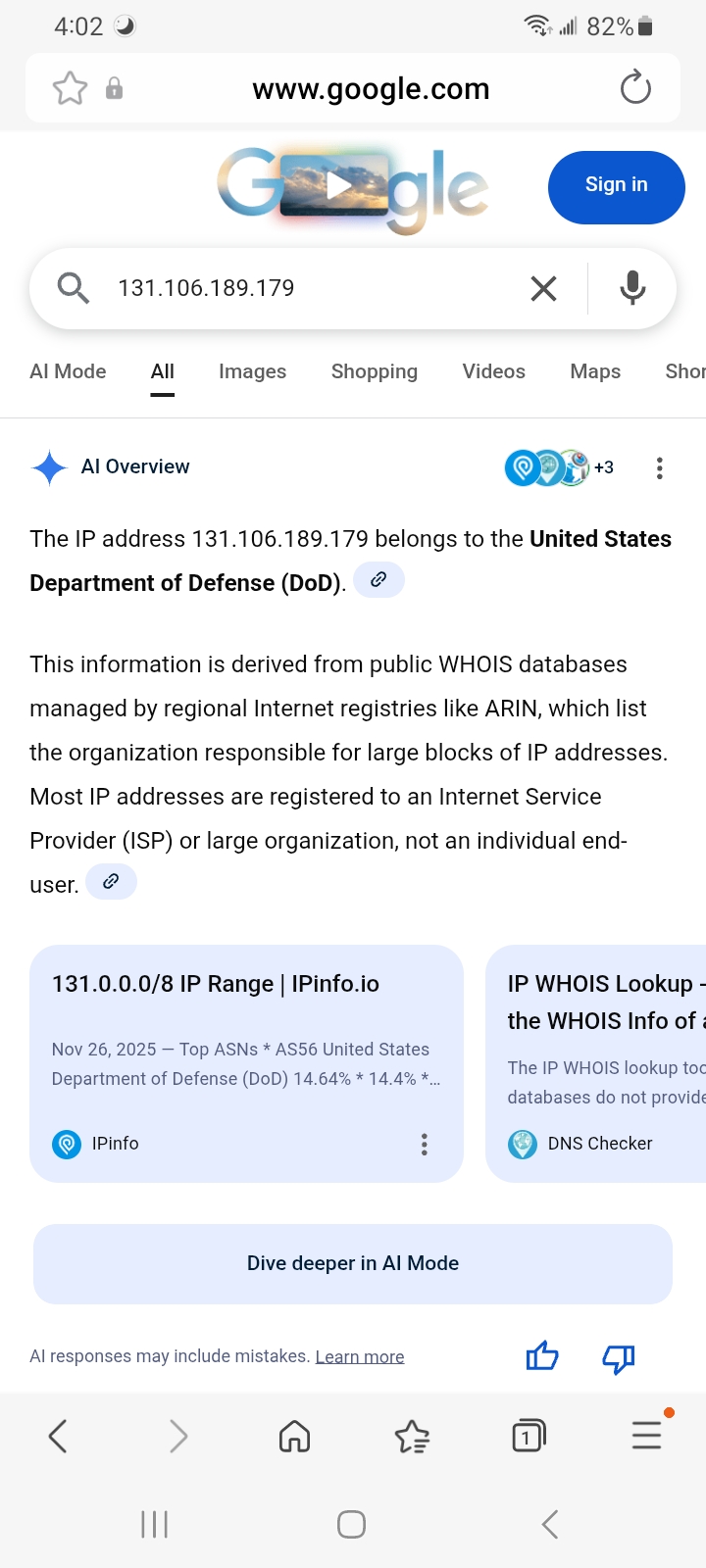Screen dimensions: 706x1568
Task: Open the browser tabs switcher
Action: coord(529,1437)
